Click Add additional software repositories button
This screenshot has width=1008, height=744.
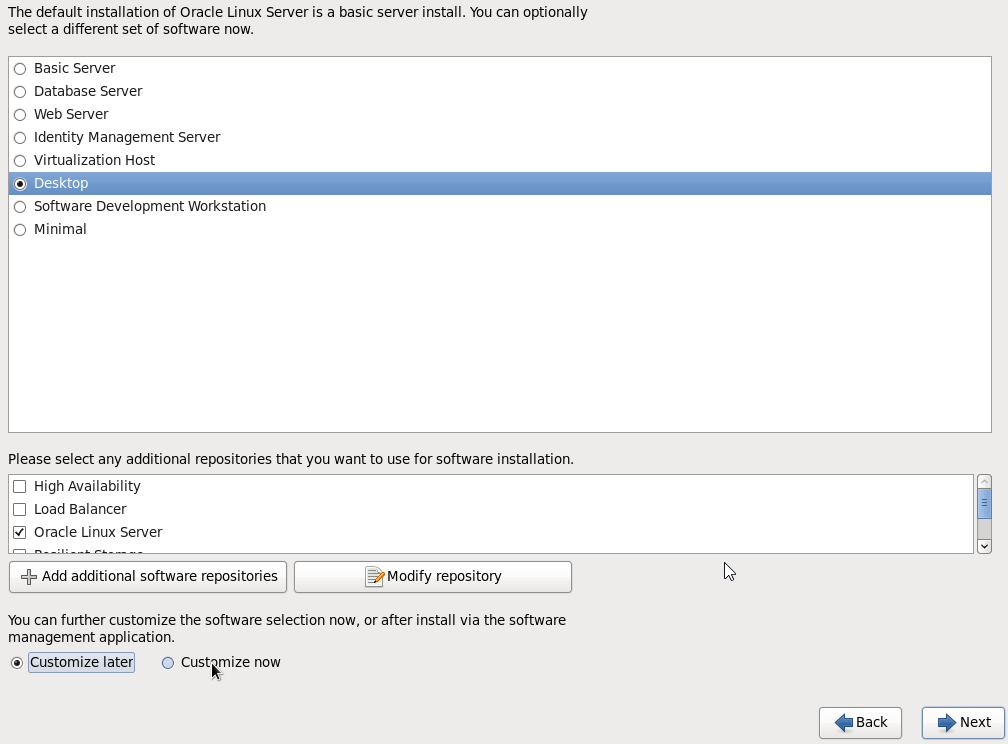coord(148,577)
